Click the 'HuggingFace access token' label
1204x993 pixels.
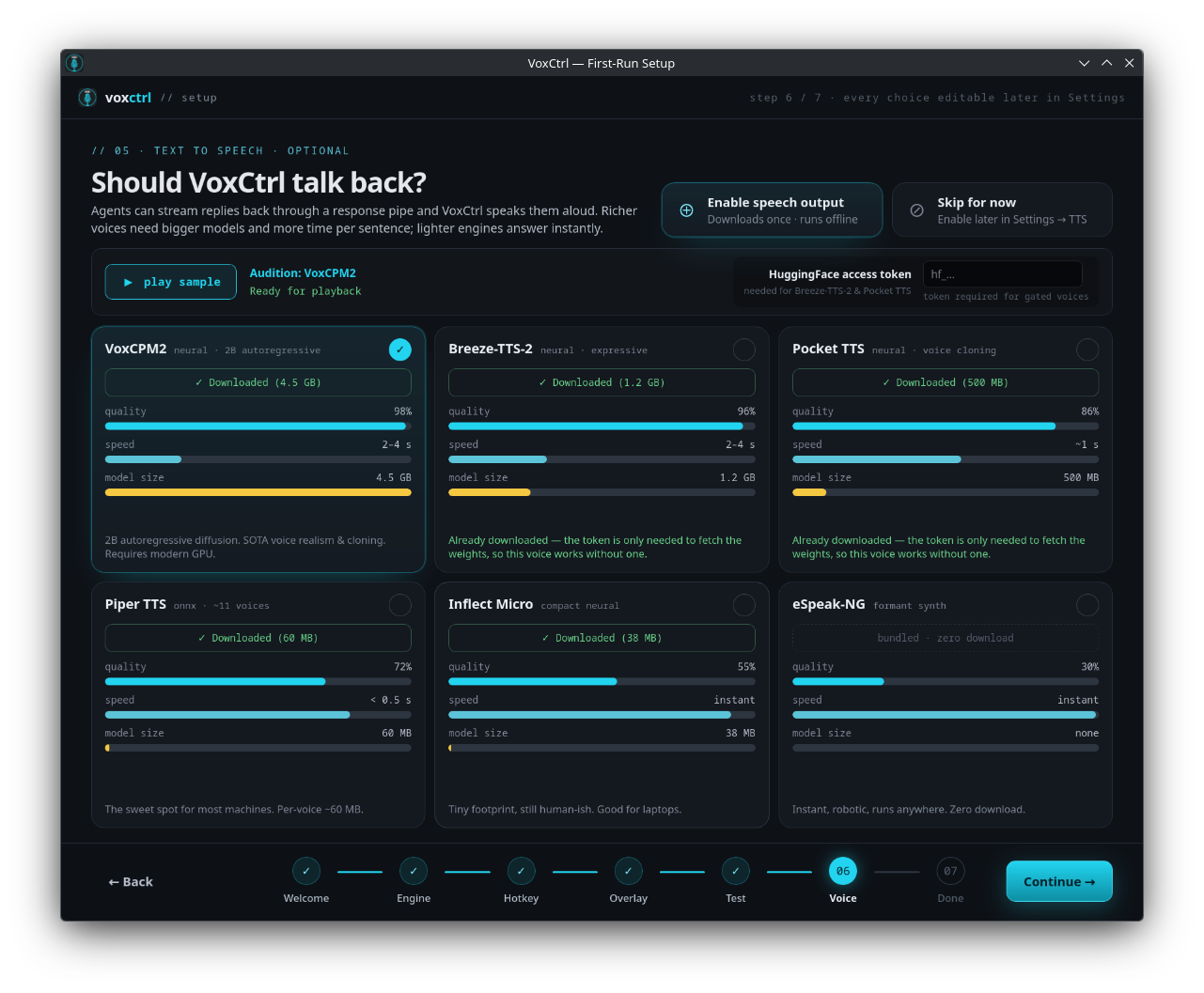(x=840, y=274)
